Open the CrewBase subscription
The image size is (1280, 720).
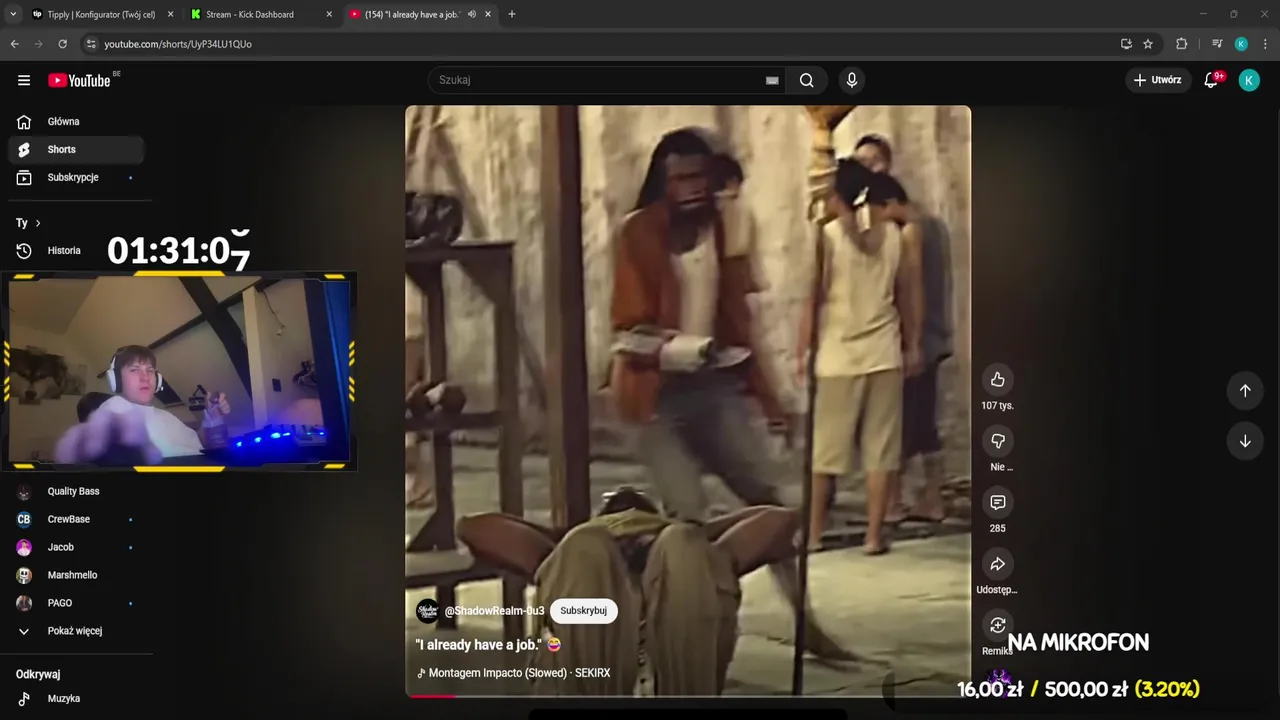(x=76, y=520)
